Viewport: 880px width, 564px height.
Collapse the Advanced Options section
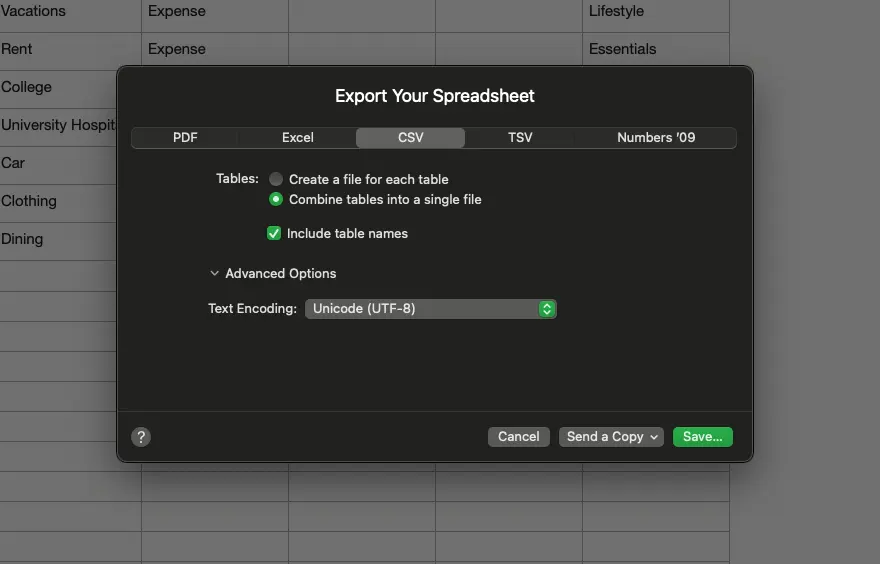click(x=215, y=273)
